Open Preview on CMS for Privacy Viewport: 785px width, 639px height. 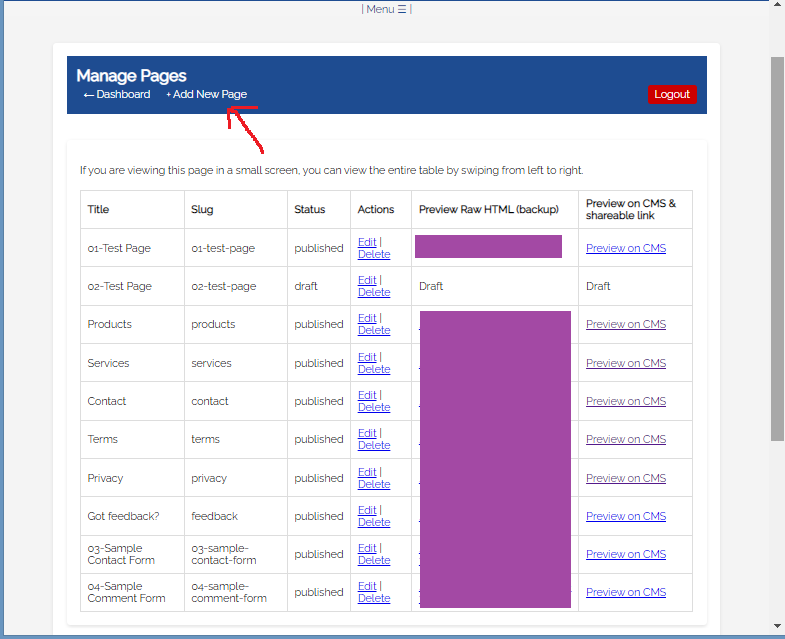tap(625, 478)
